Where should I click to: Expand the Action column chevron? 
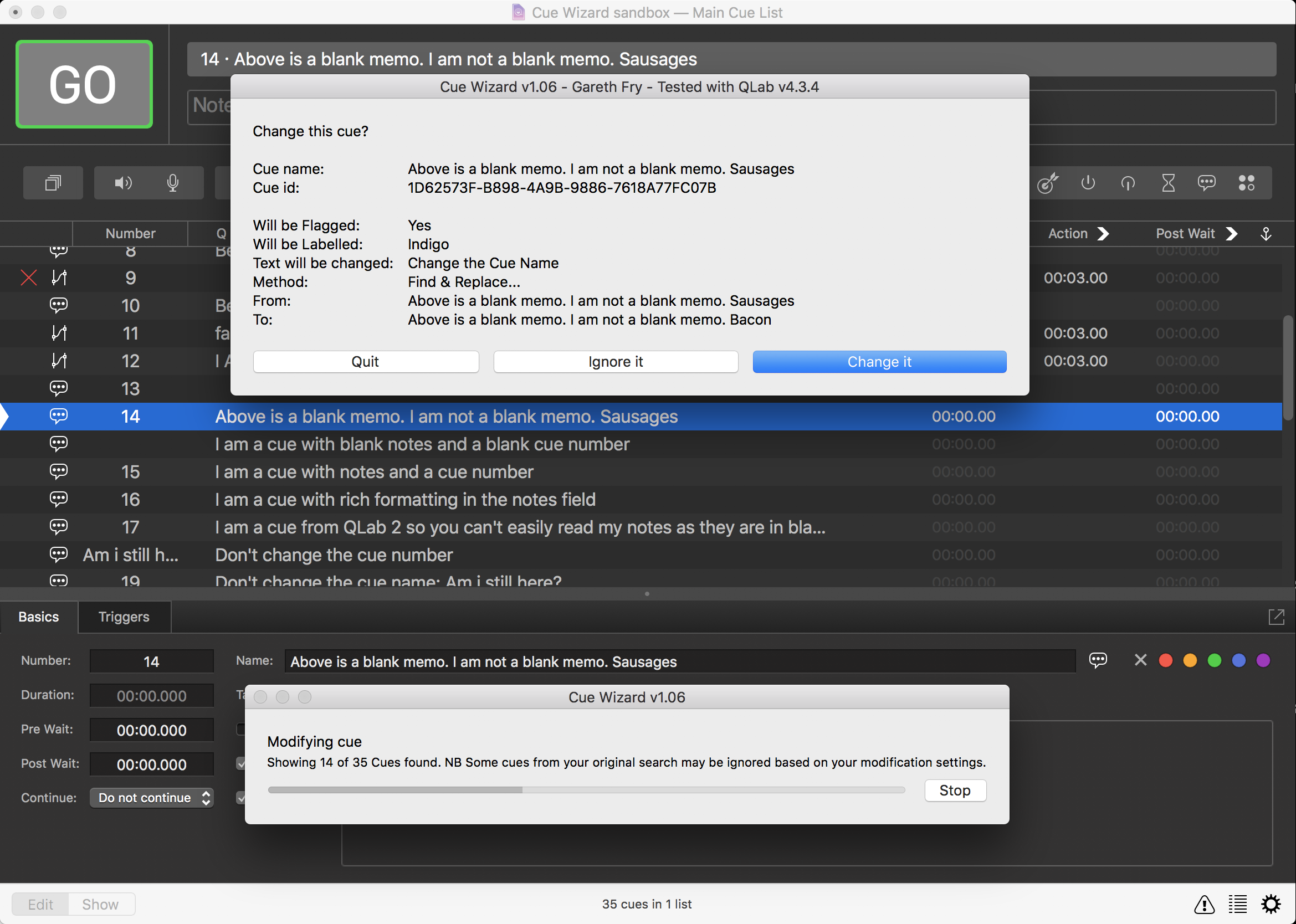click(1103, 234)
